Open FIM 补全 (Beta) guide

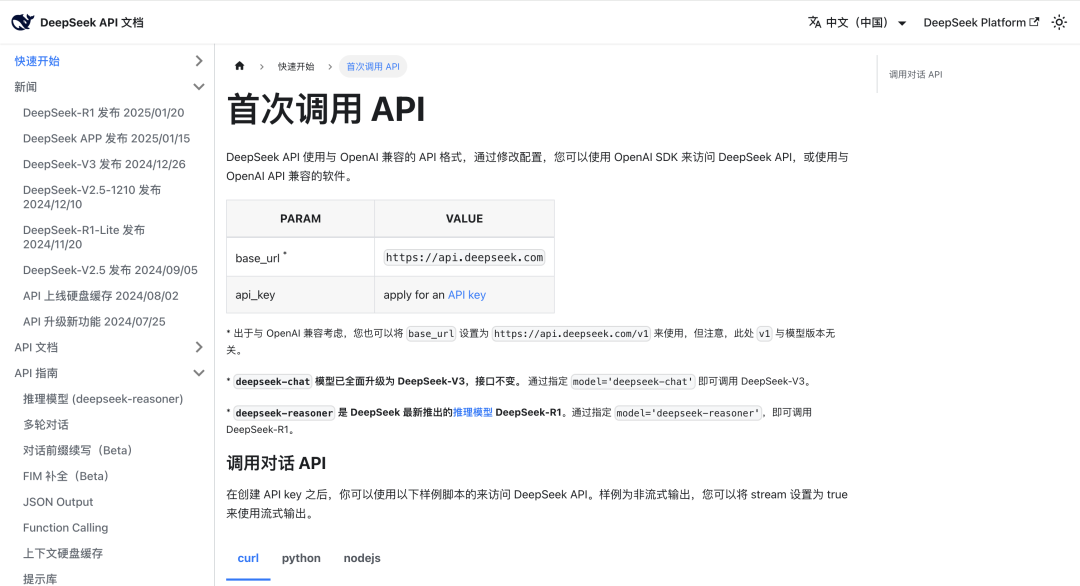point(65,476)
